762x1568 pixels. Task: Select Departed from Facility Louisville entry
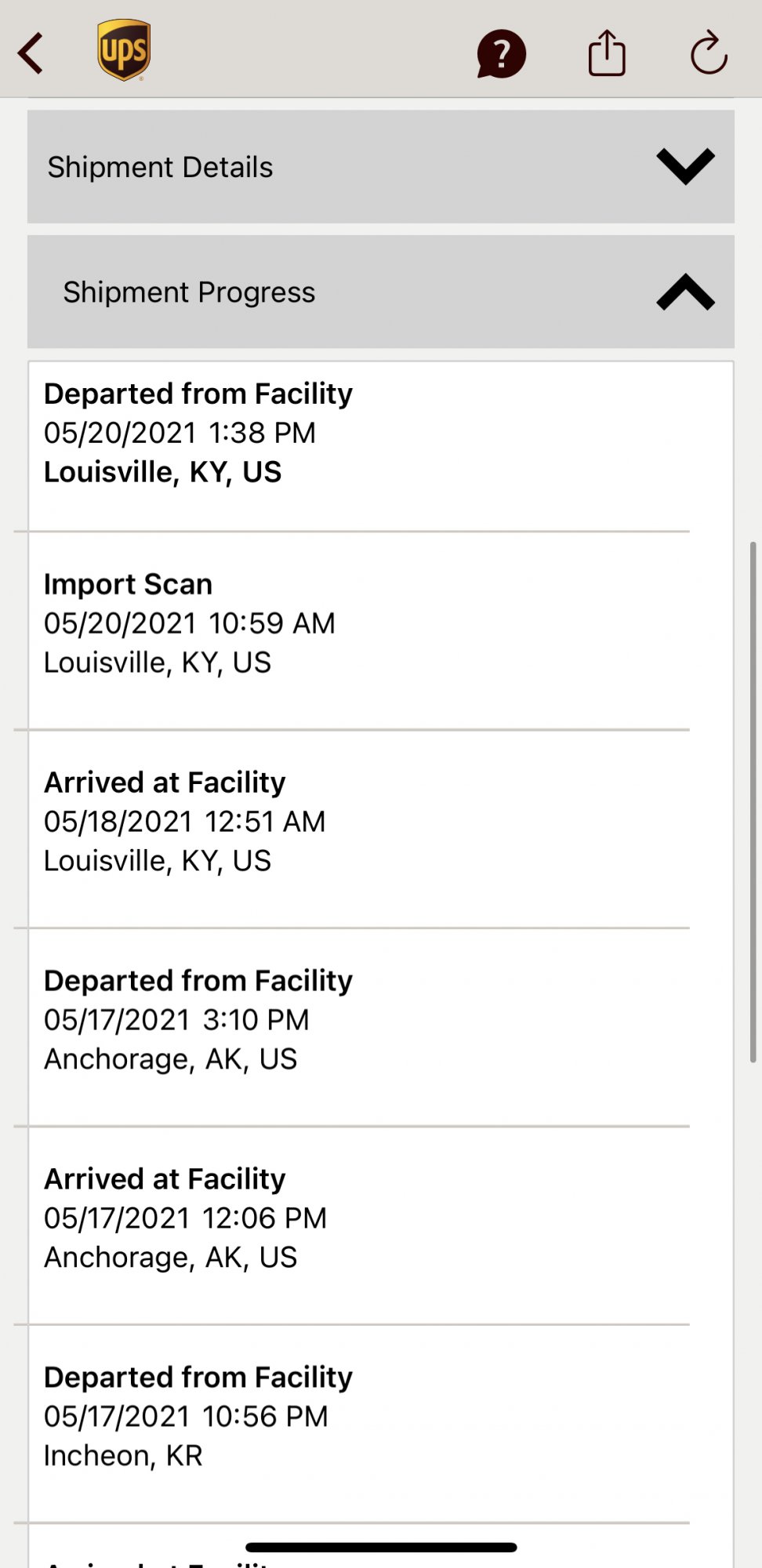[x=359, y=445]
